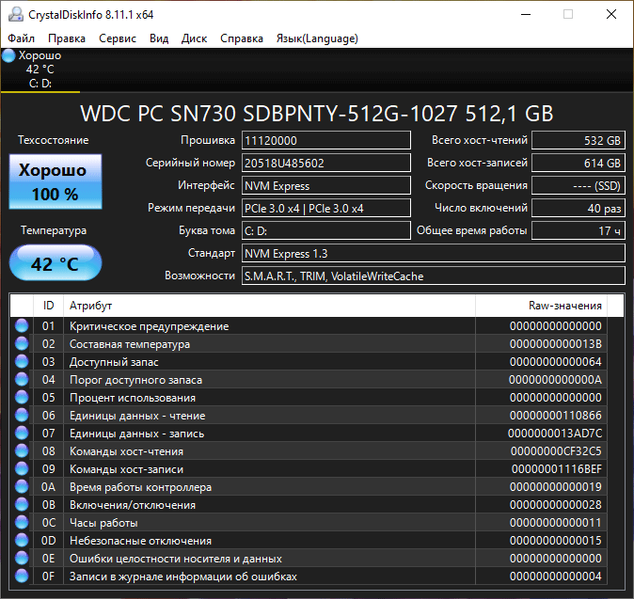Click status orb for Составная температура row

pos(22,344)
